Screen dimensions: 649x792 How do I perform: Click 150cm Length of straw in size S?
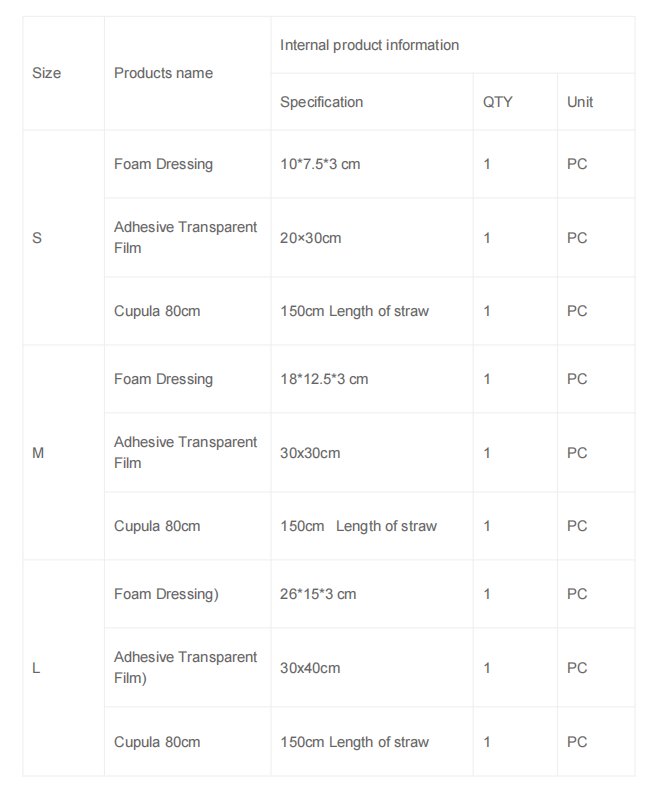click(355, 311)
